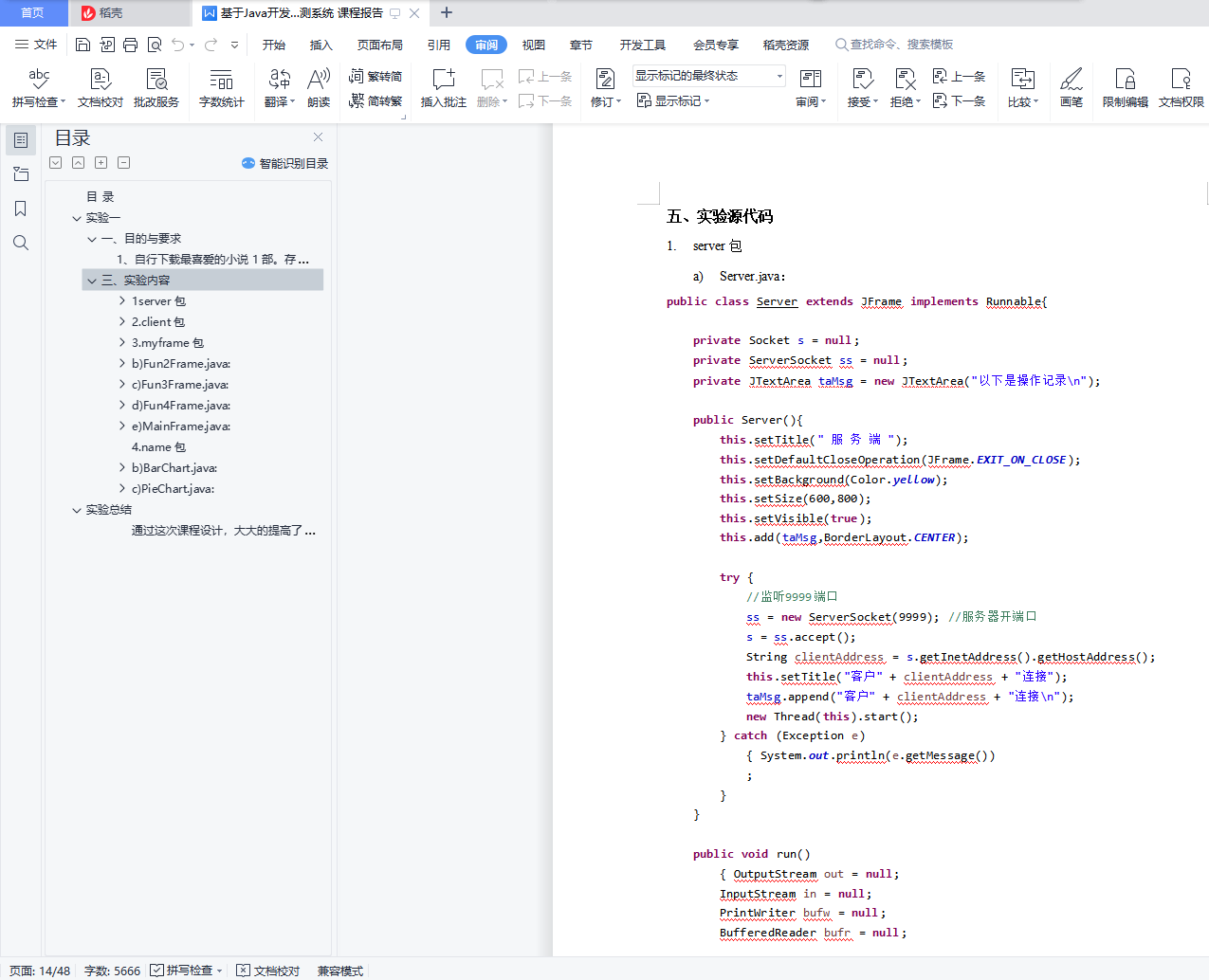
Task: Toggle spell check in the status bar
Action: 187,971
